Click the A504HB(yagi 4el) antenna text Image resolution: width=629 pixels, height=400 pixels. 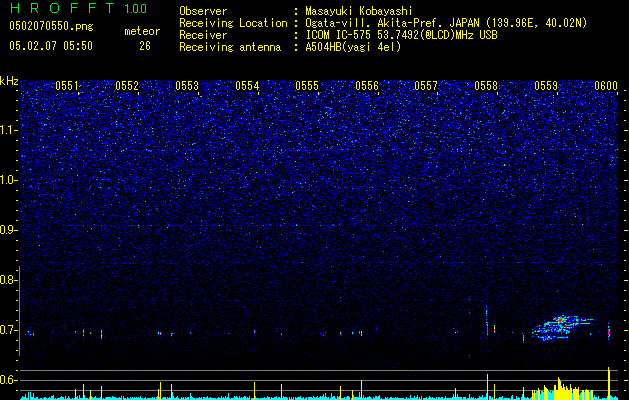tap(353, 47)
